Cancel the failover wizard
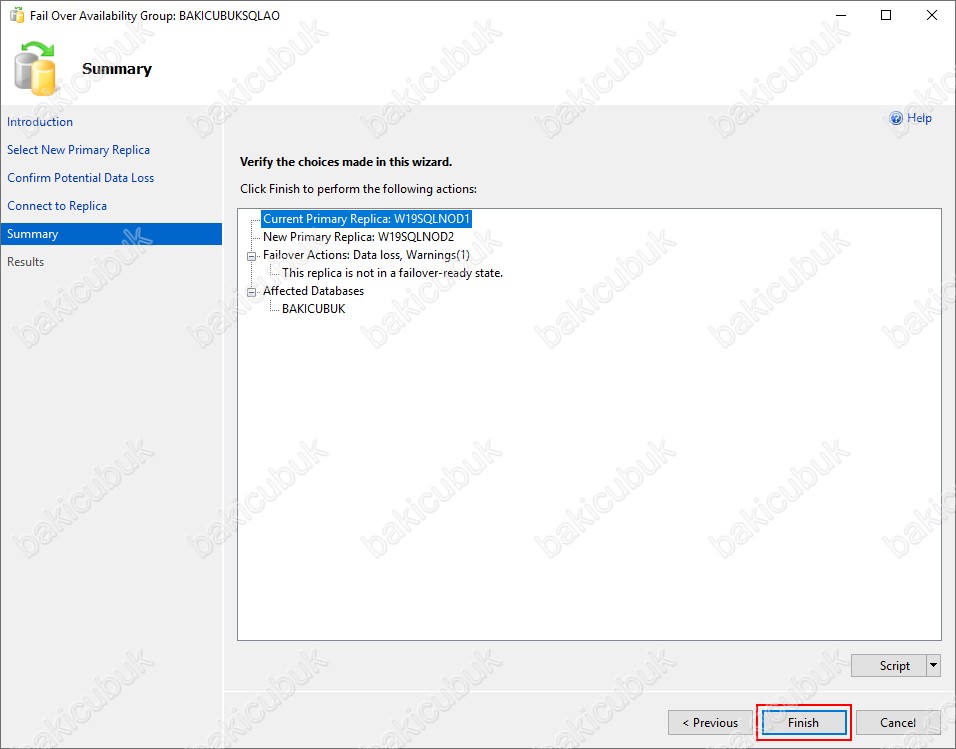956x749 pixels. pos(897,723)
